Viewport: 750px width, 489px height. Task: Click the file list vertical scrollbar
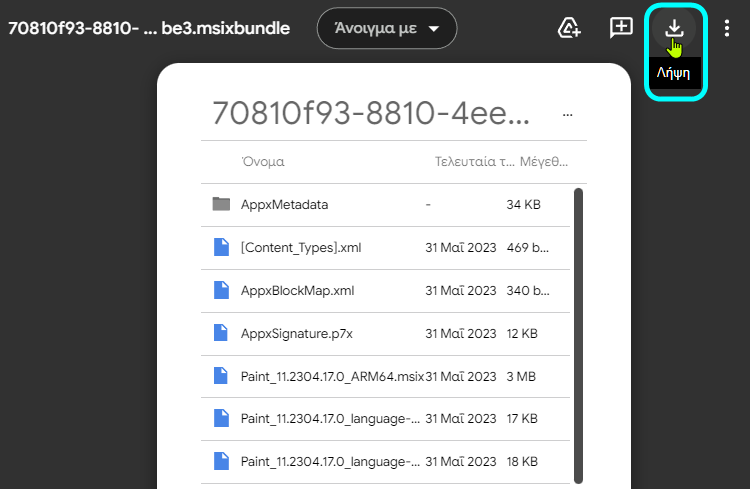pos(578,335)
